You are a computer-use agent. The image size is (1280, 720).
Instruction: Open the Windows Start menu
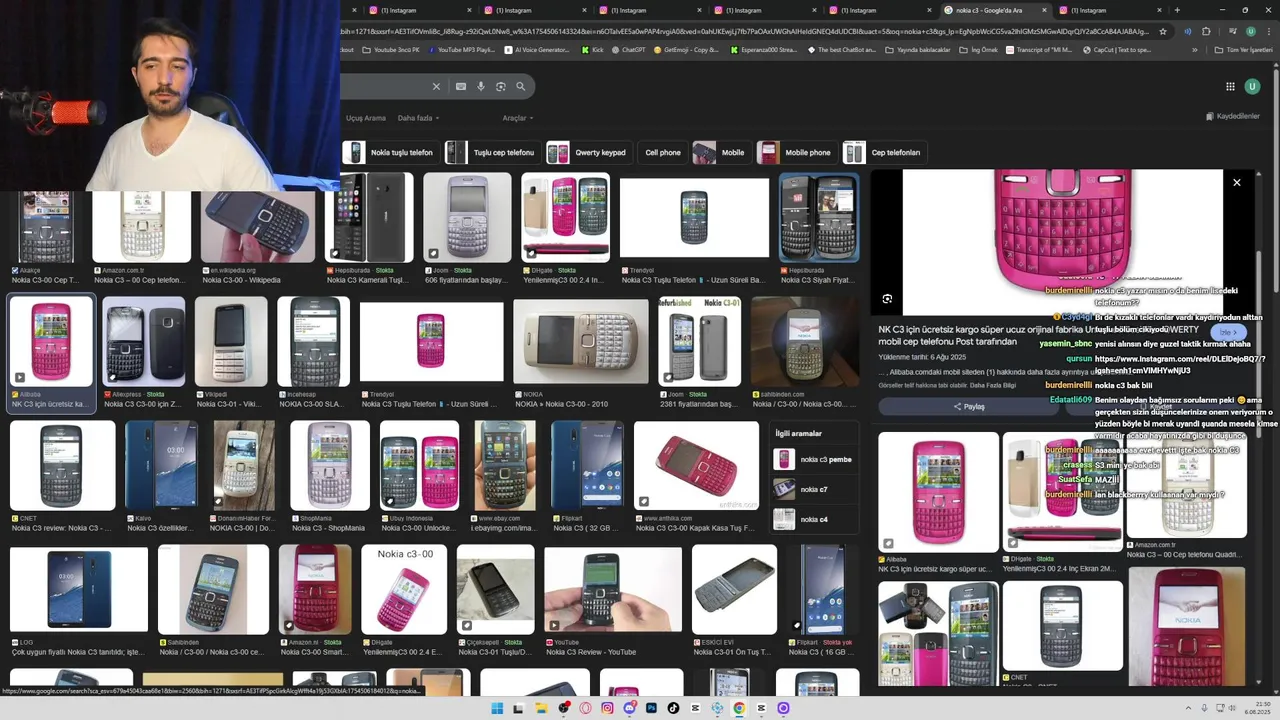497,708
